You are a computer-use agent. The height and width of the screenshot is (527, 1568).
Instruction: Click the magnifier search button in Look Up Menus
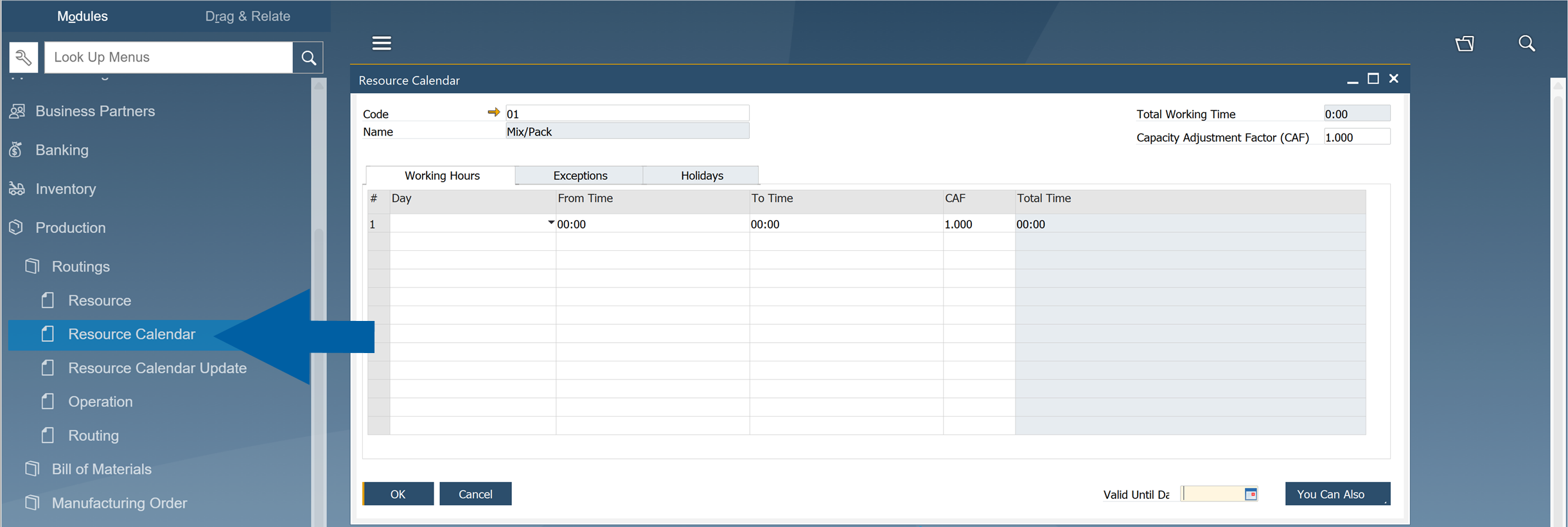(x=308, y=58)
